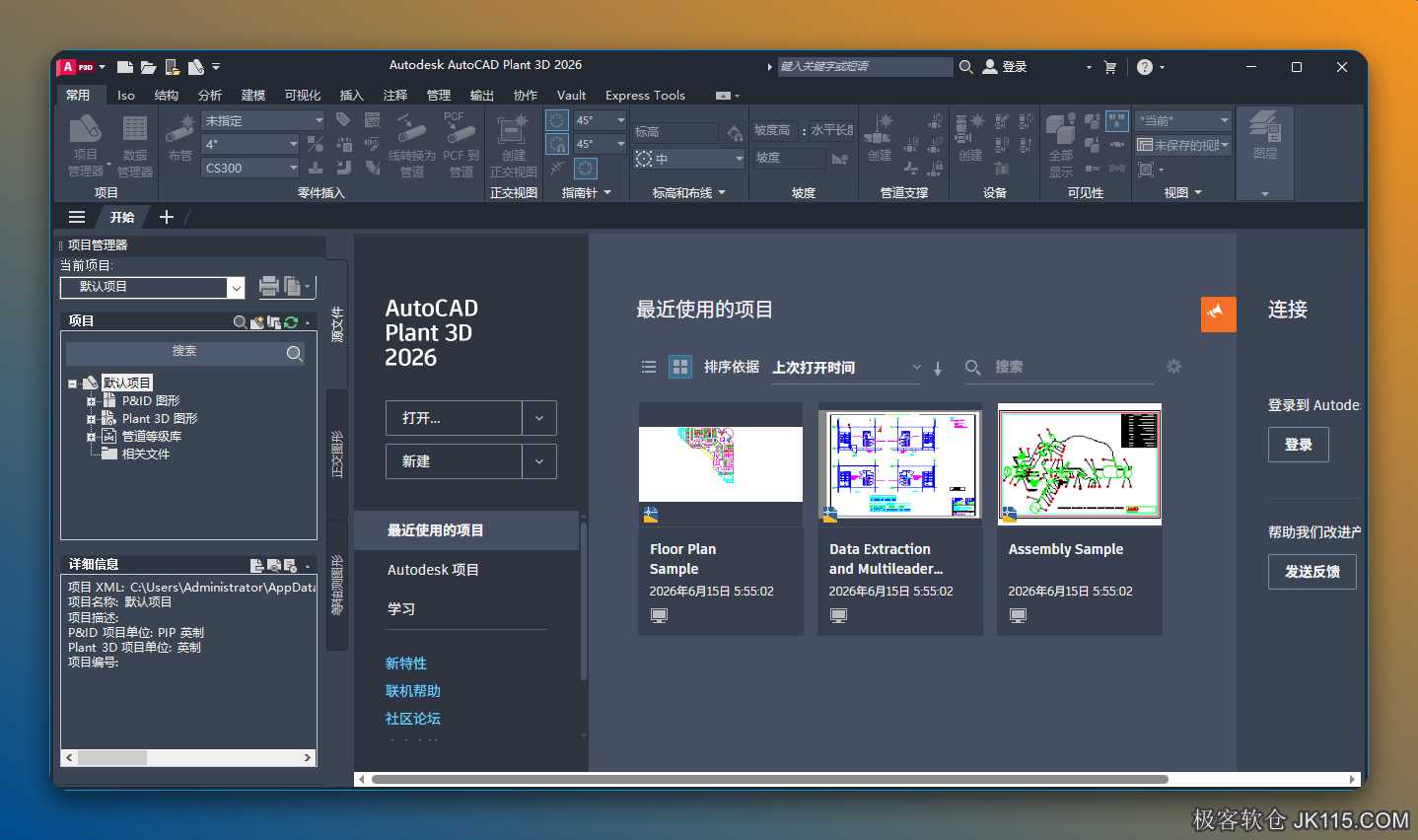Open the 新特性 link
Image resolution: width=1418 pixels, height=840 pixels.
click(x=406, y=664)
